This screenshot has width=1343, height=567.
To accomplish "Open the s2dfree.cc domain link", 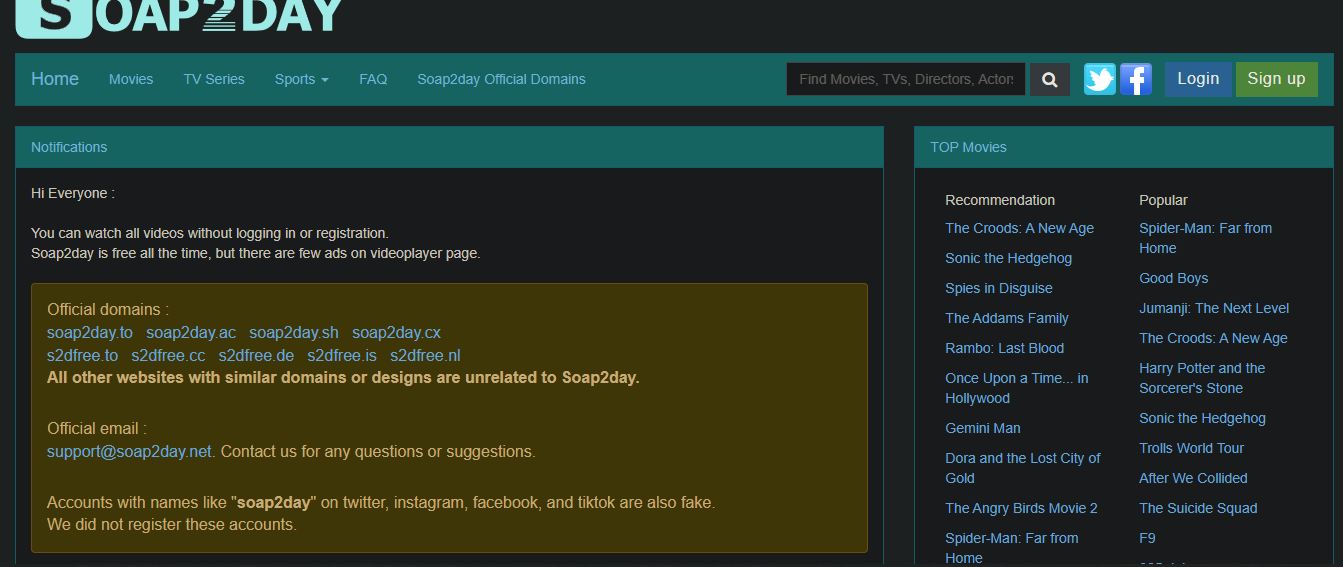I will pyautogui.click(x=168, y=356).
